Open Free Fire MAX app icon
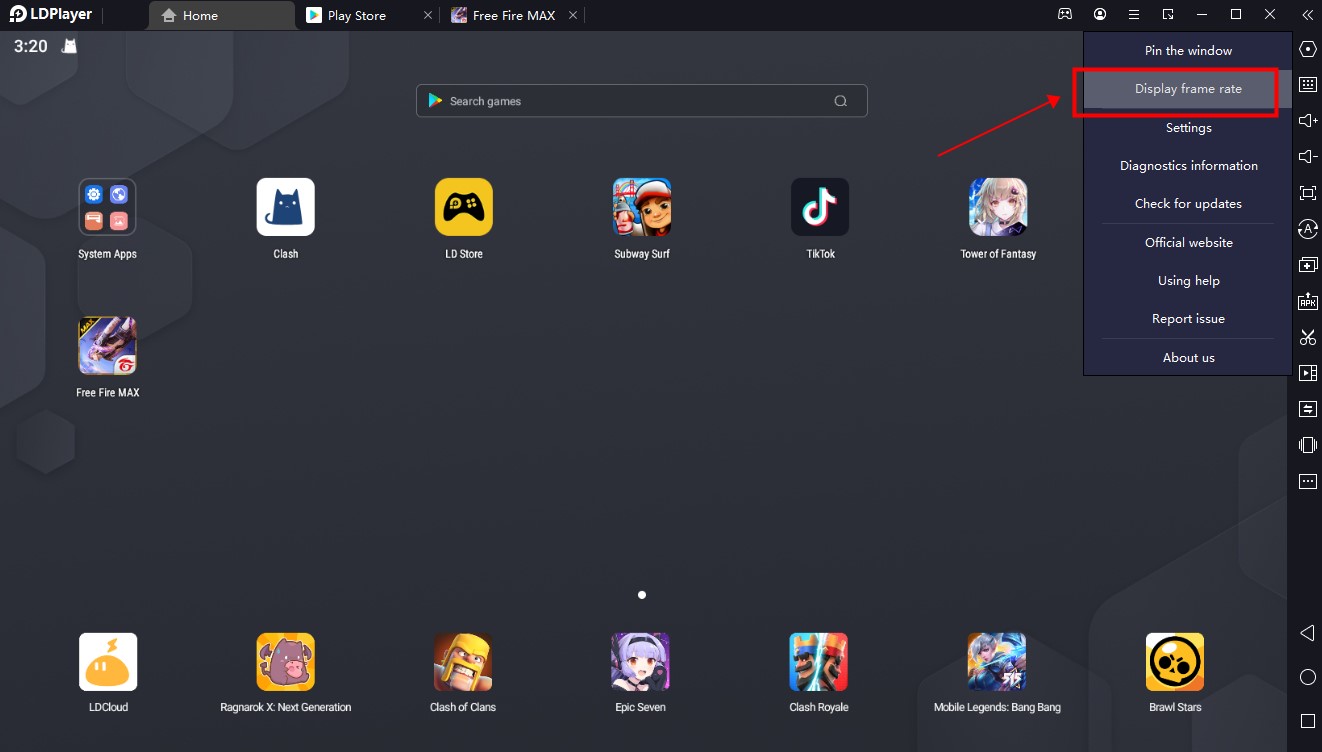Screen dimensions: 1322x752 (108, 346)
